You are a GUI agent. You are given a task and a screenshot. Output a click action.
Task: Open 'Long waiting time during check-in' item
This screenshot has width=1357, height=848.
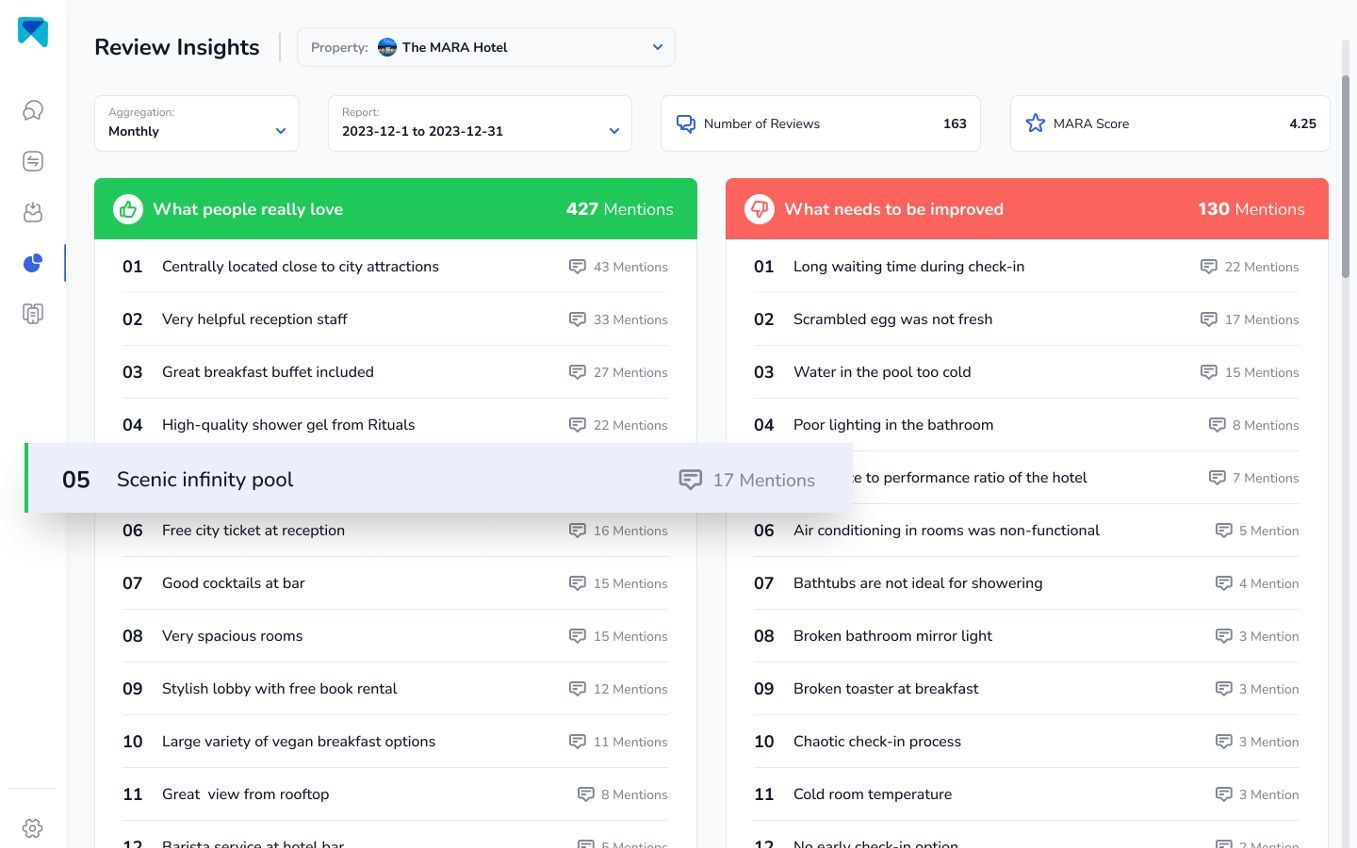pos(908,267)
